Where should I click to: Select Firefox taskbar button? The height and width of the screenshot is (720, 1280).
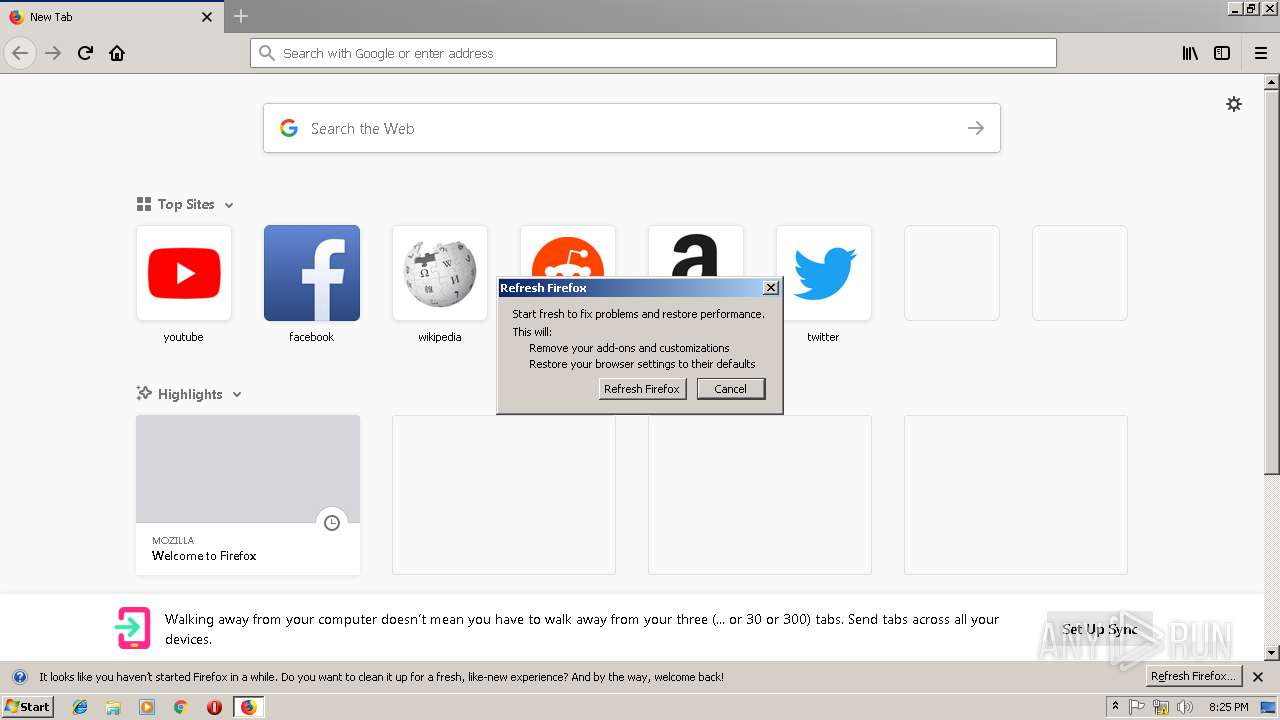coord(248,707)
